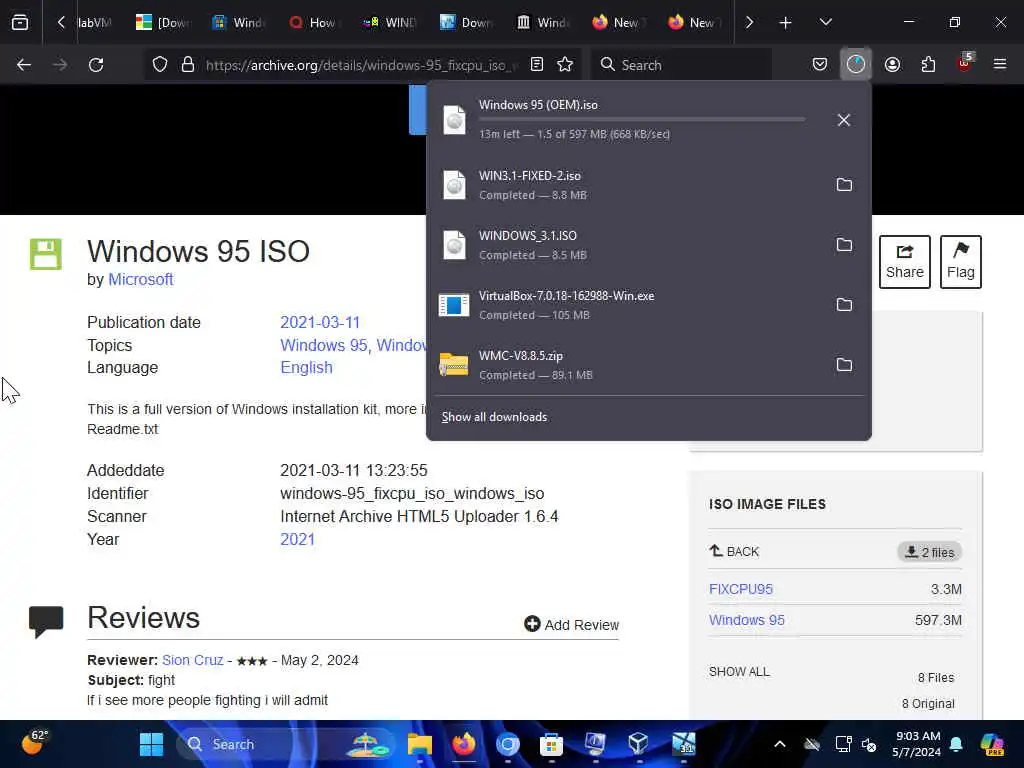The width and height of the screenshot is (1024, 768).
Task: Download the Windows 95 ISO file
Action: coord(746,620)
